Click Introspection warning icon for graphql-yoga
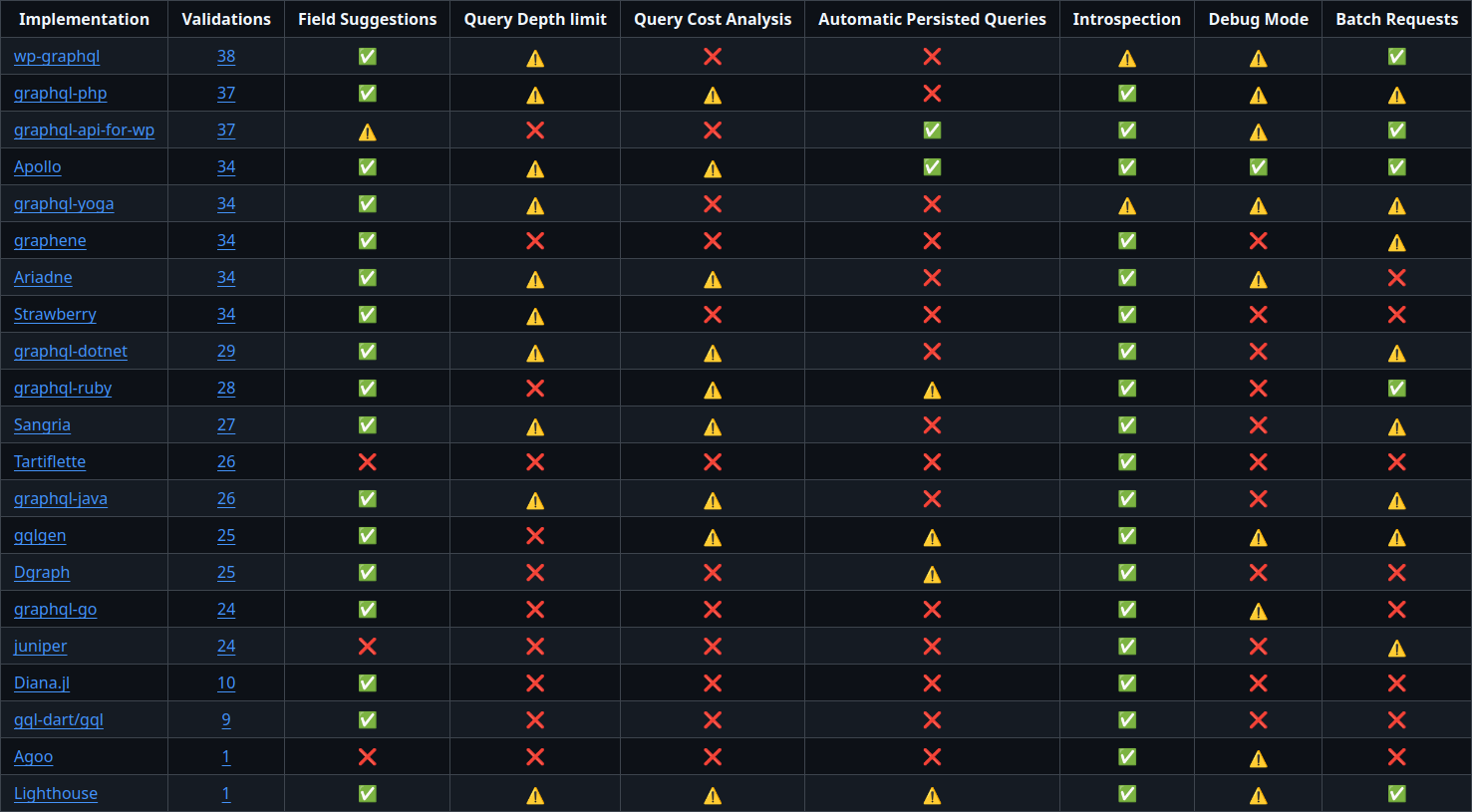Screen dimensions: 1472x812 [1127, 205]
